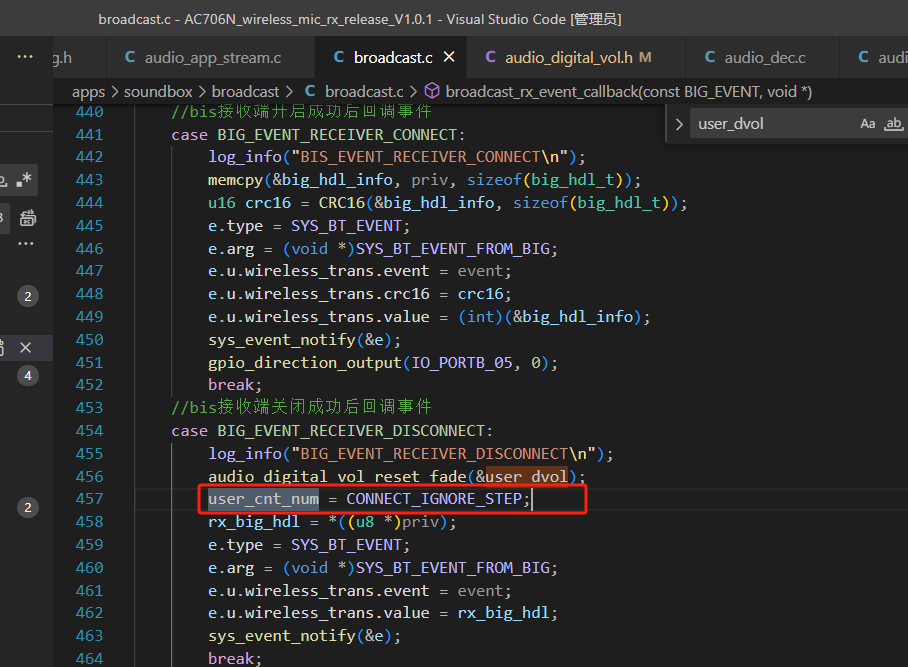Click the selected user_cnt_num variable

[x=263, y=499]
